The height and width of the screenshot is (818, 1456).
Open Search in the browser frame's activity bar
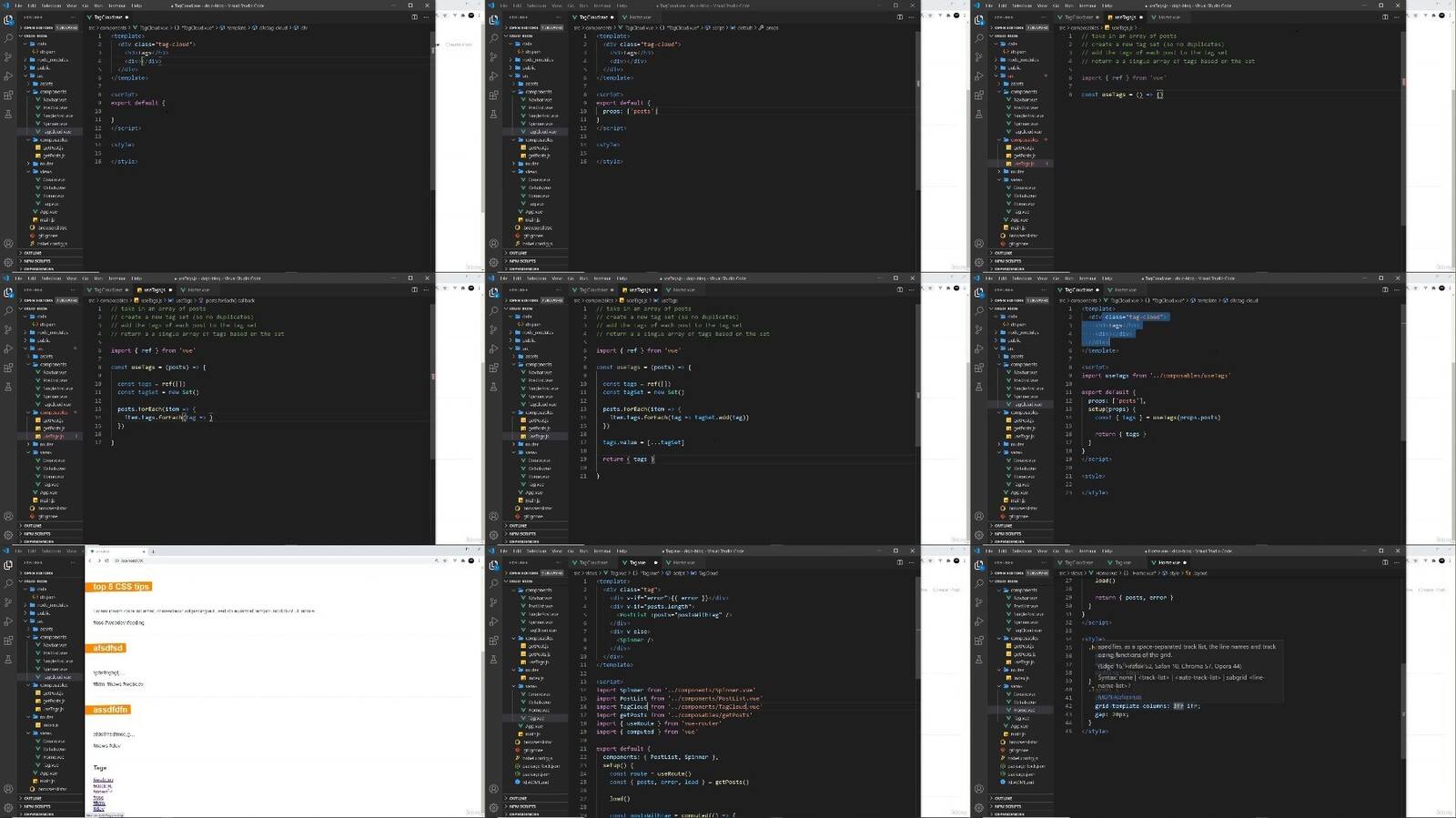click(8, 584)
